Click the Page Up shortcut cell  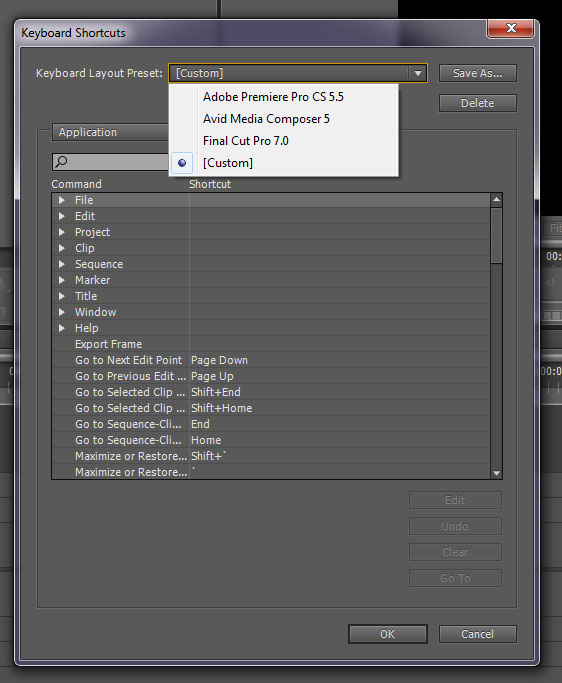(212, 376)
